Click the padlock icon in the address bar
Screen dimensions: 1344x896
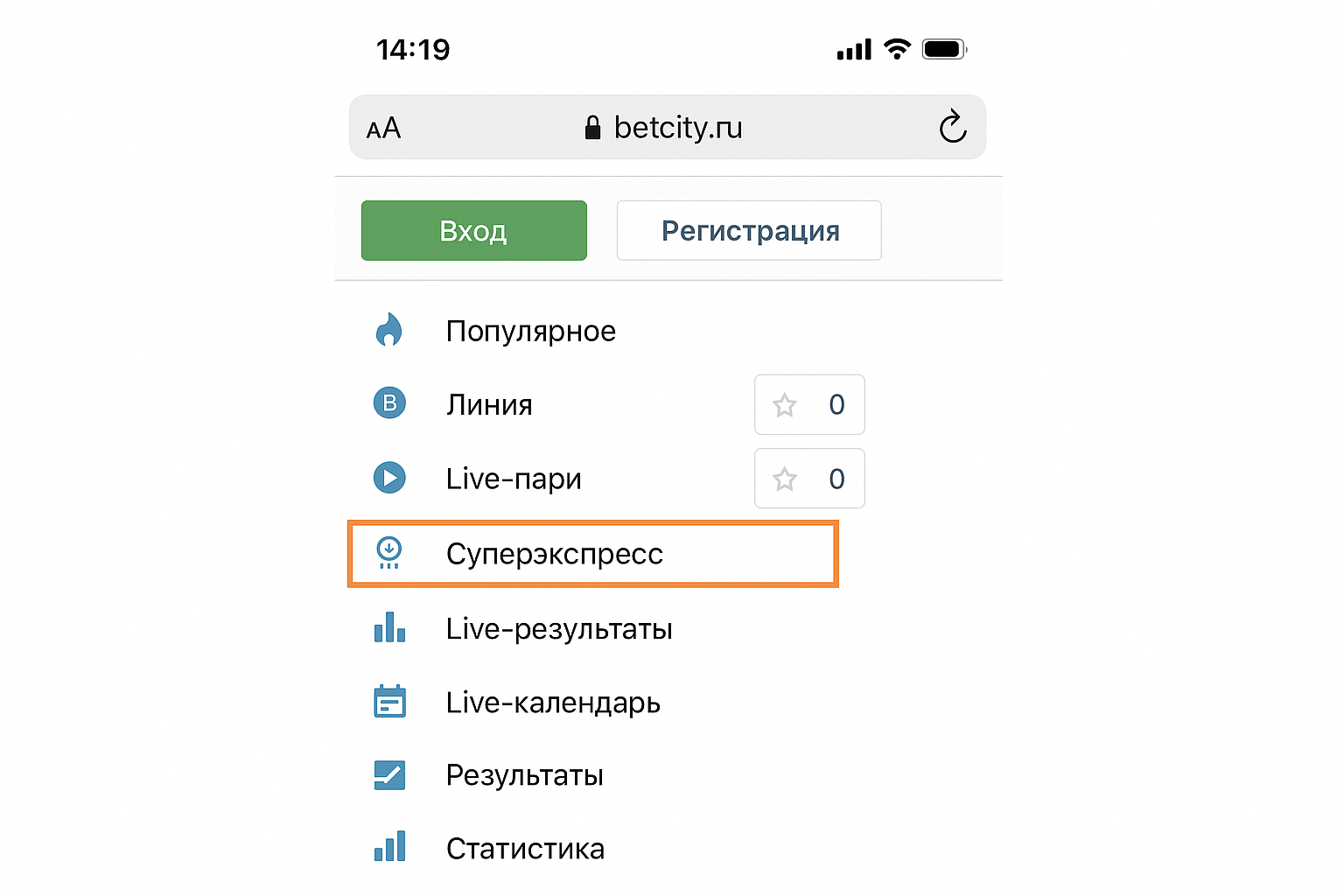coord(592,129)
